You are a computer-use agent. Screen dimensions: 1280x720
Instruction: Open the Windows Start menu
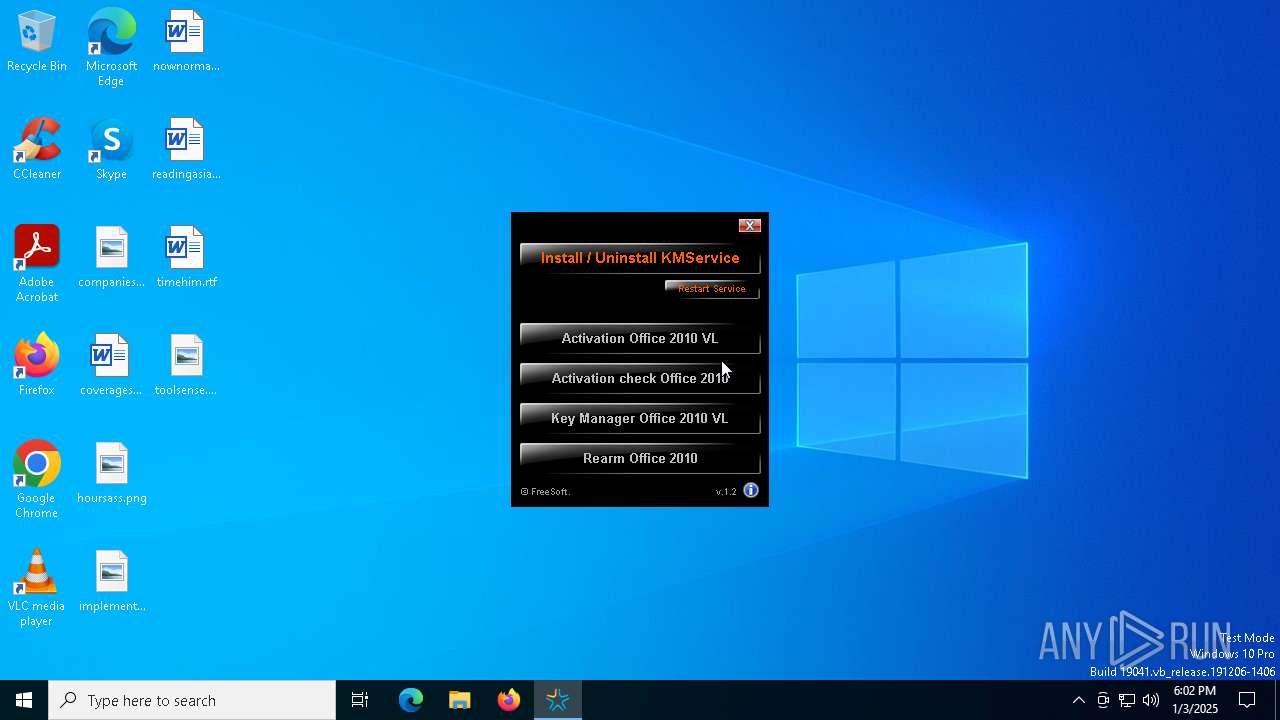pos(24,700)
